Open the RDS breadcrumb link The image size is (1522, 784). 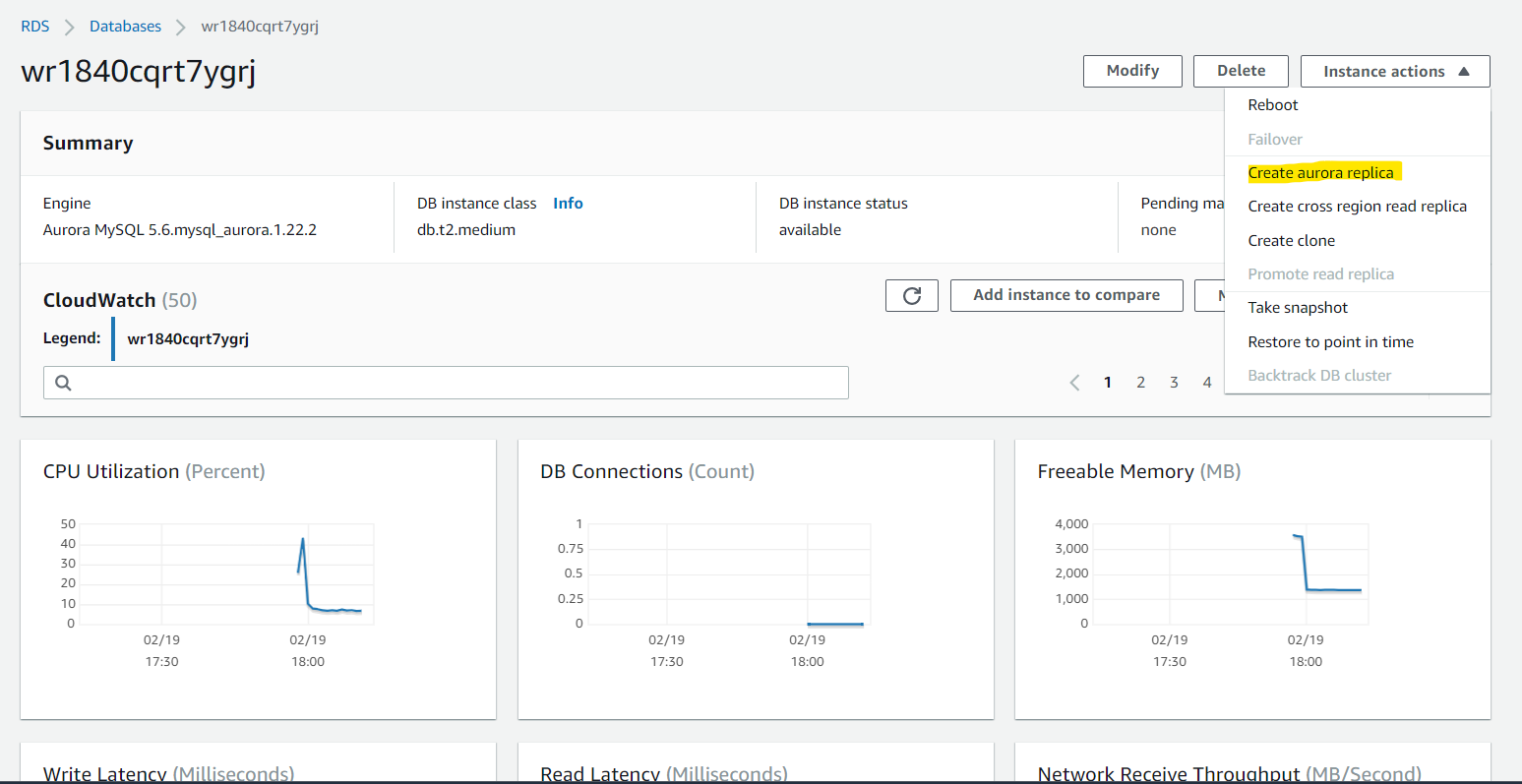(x=35, y=27)
